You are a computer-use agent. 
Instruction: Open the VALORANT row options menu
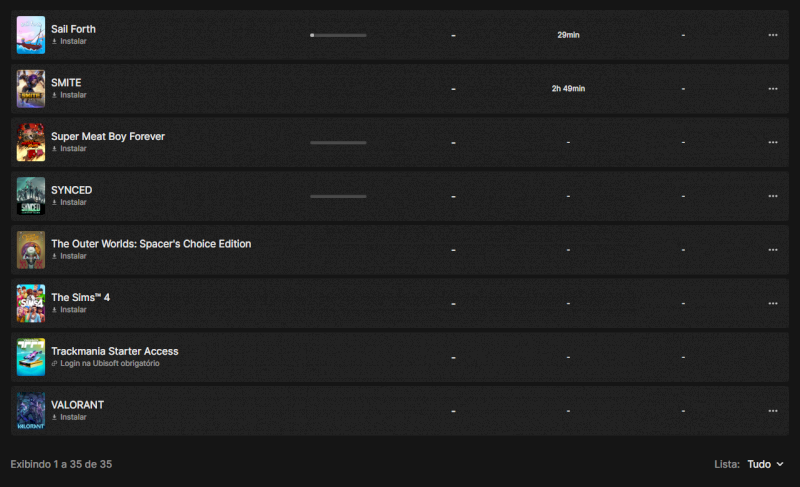click(x=772, y=411)
